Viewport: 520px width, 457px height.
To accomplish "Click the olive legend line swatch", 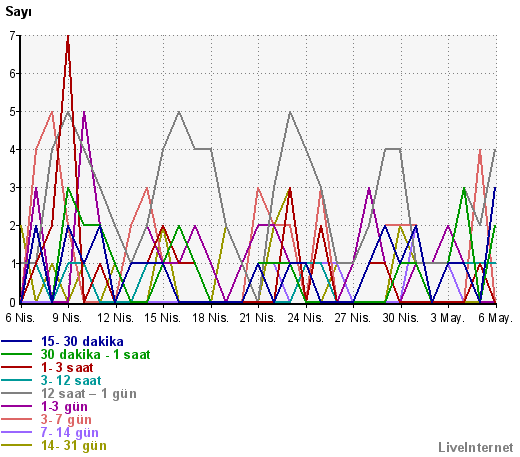I will point(17,446).
